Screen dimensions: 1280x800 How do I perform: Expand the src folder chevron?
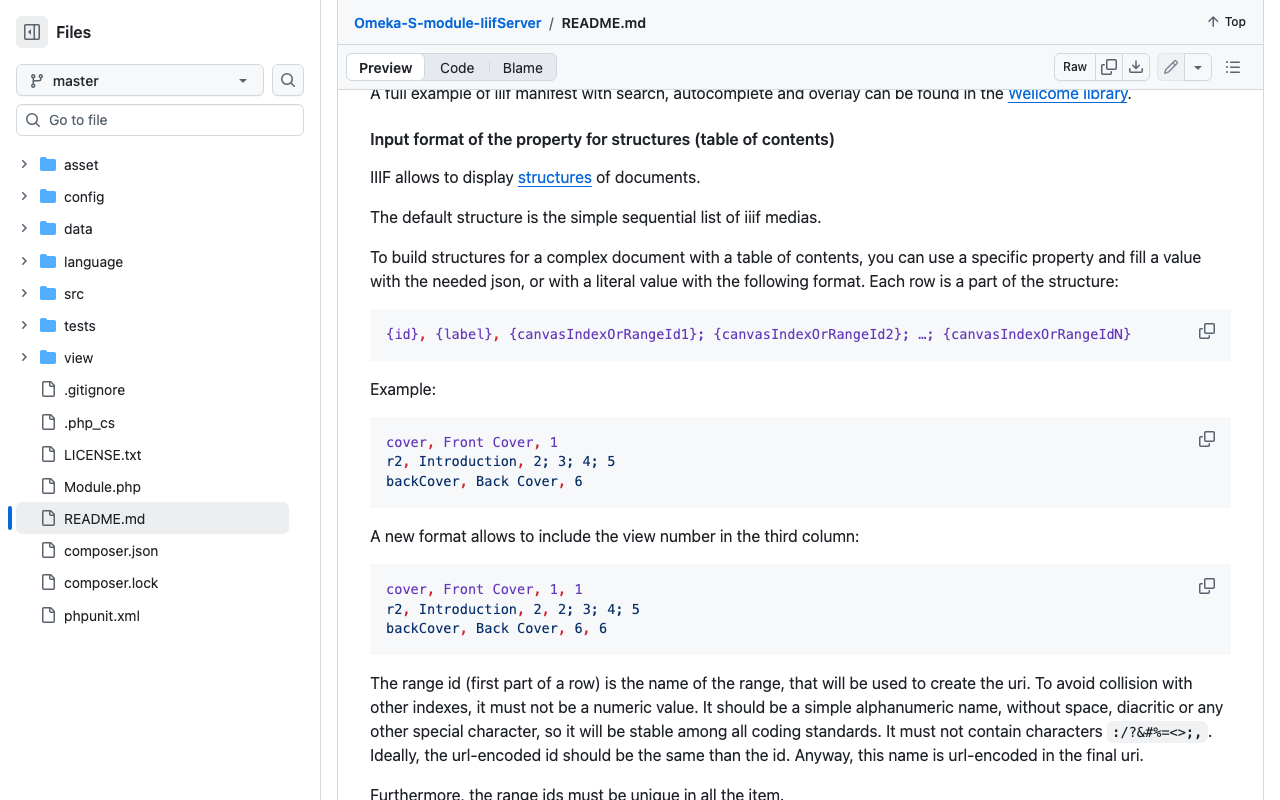tap(24, 294)
